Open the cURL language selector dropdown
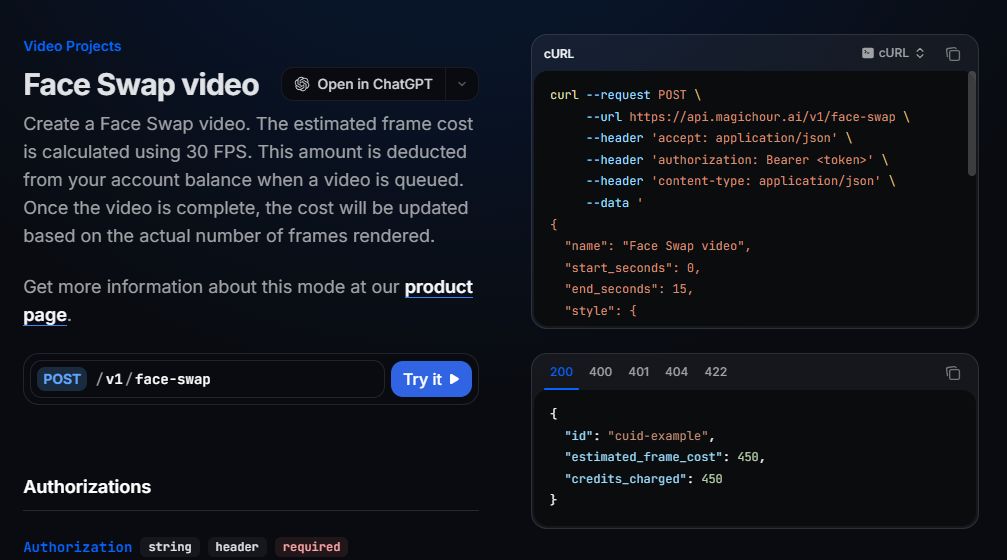Image resolution: width=1007 pixels, height=560 pixels. coord(894,53)
